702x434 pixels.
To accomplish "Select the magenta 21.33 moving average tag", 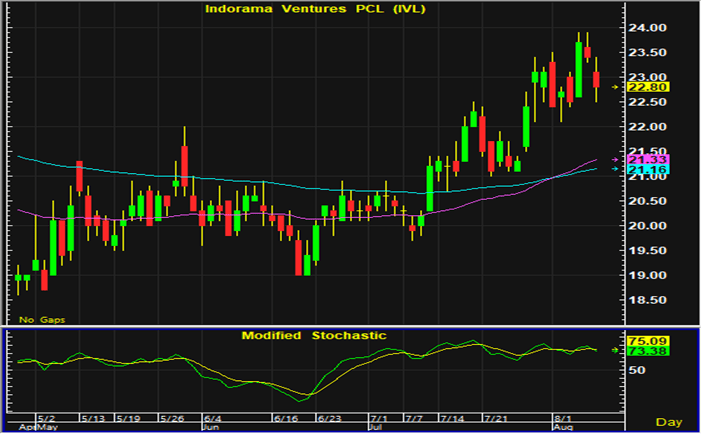I will point(641,160).
